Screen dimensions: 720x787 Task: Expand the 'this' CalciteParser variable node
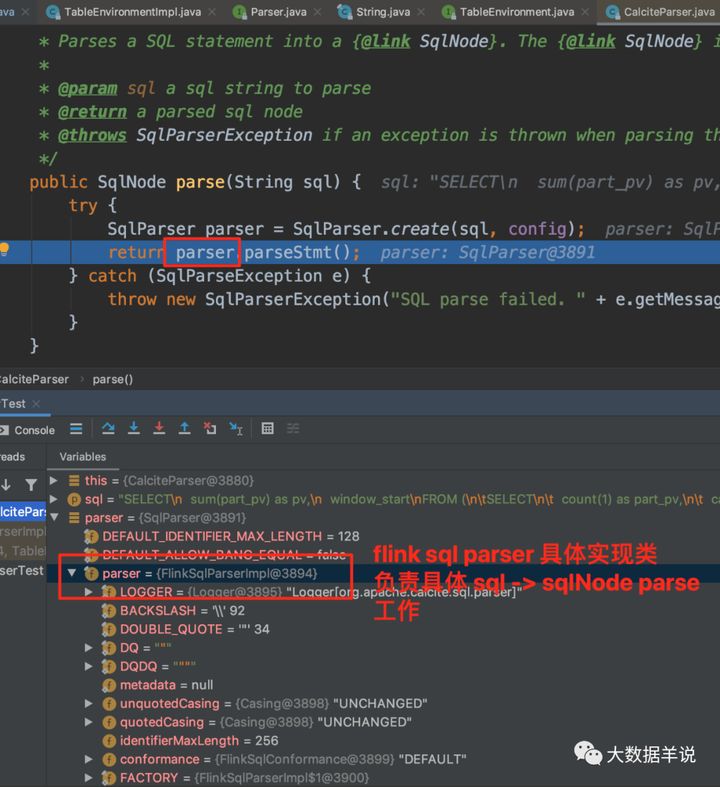(x=53, y=480)
